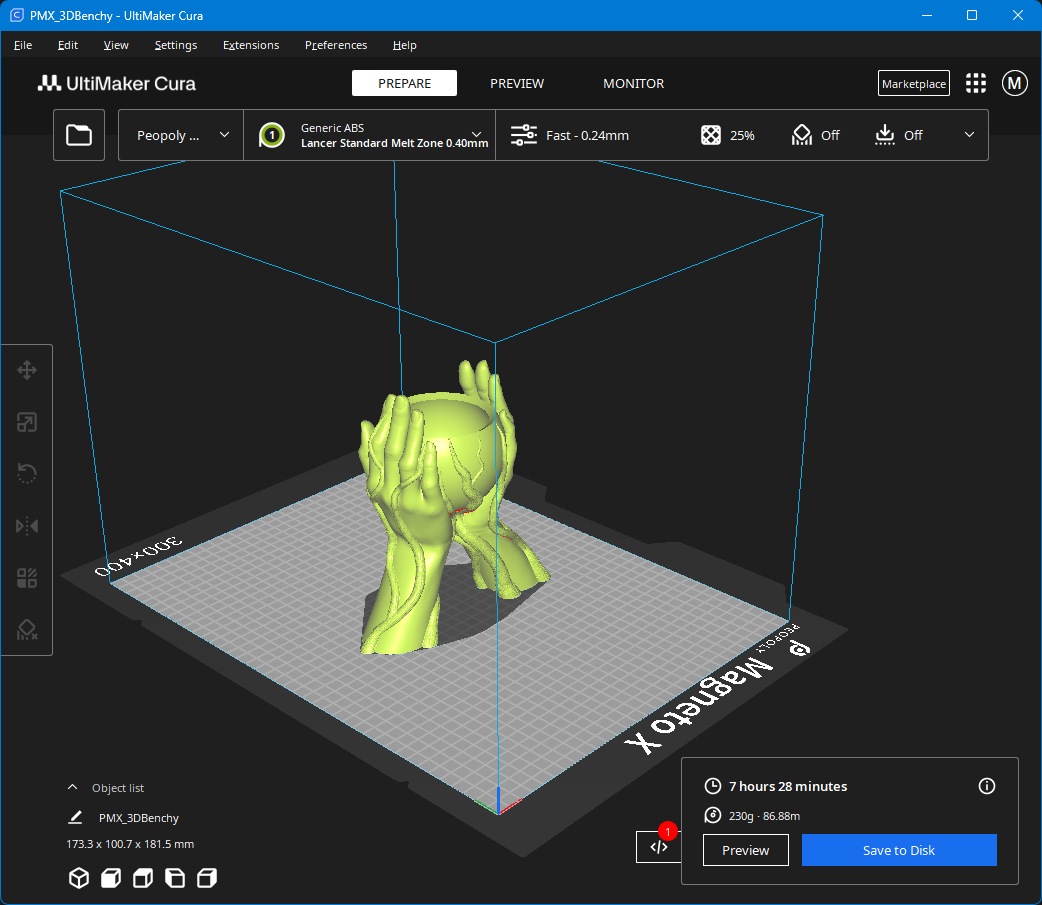Viewport: 1042px width, 905px height.
Task: Open the Peopoly printer selection dropdown
Action: (x=179, y=135)
